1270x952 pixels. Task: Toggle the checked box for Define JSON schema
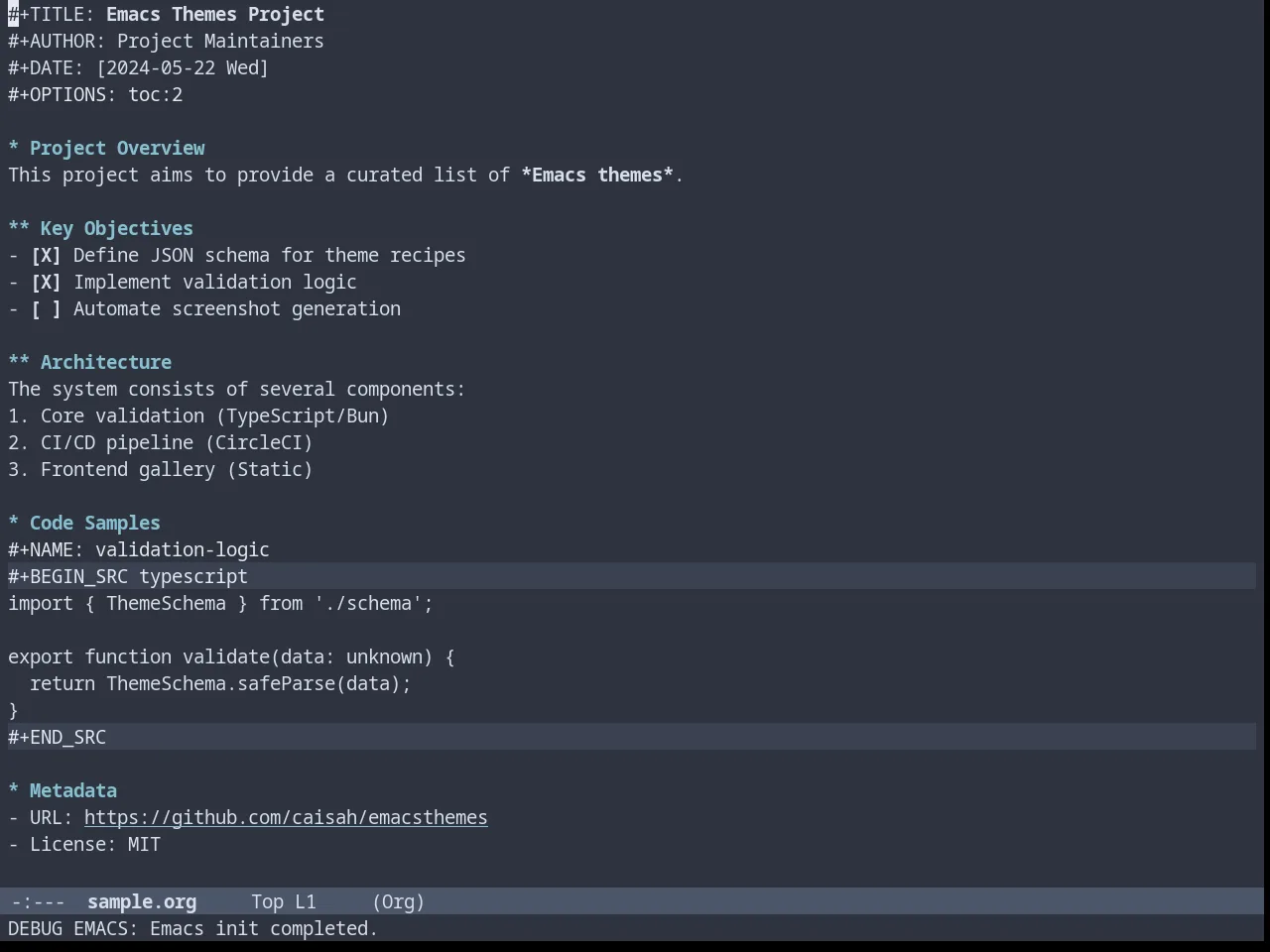click(46, 256)
